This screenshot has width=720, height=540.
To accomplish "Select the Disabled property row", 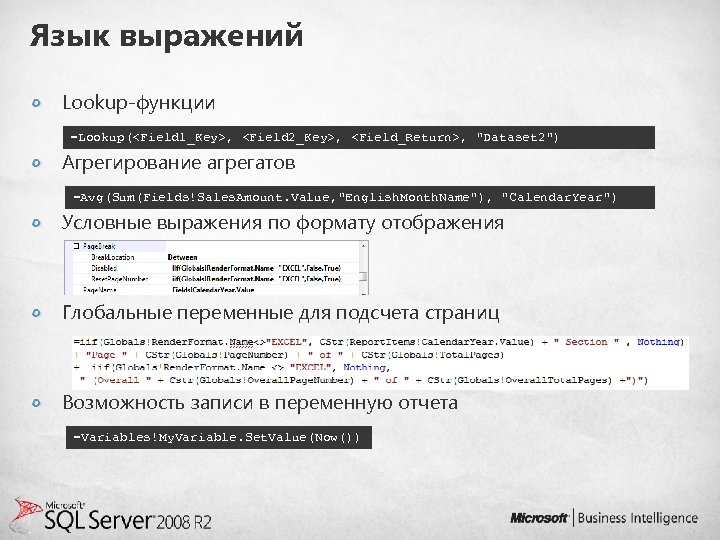I will pyautogui.click(x=216, y=268).
